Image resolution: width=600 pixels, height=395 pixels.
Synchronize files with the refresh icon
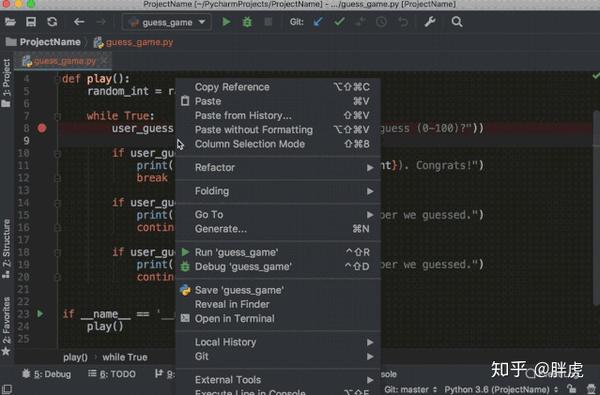pos(52,22)
